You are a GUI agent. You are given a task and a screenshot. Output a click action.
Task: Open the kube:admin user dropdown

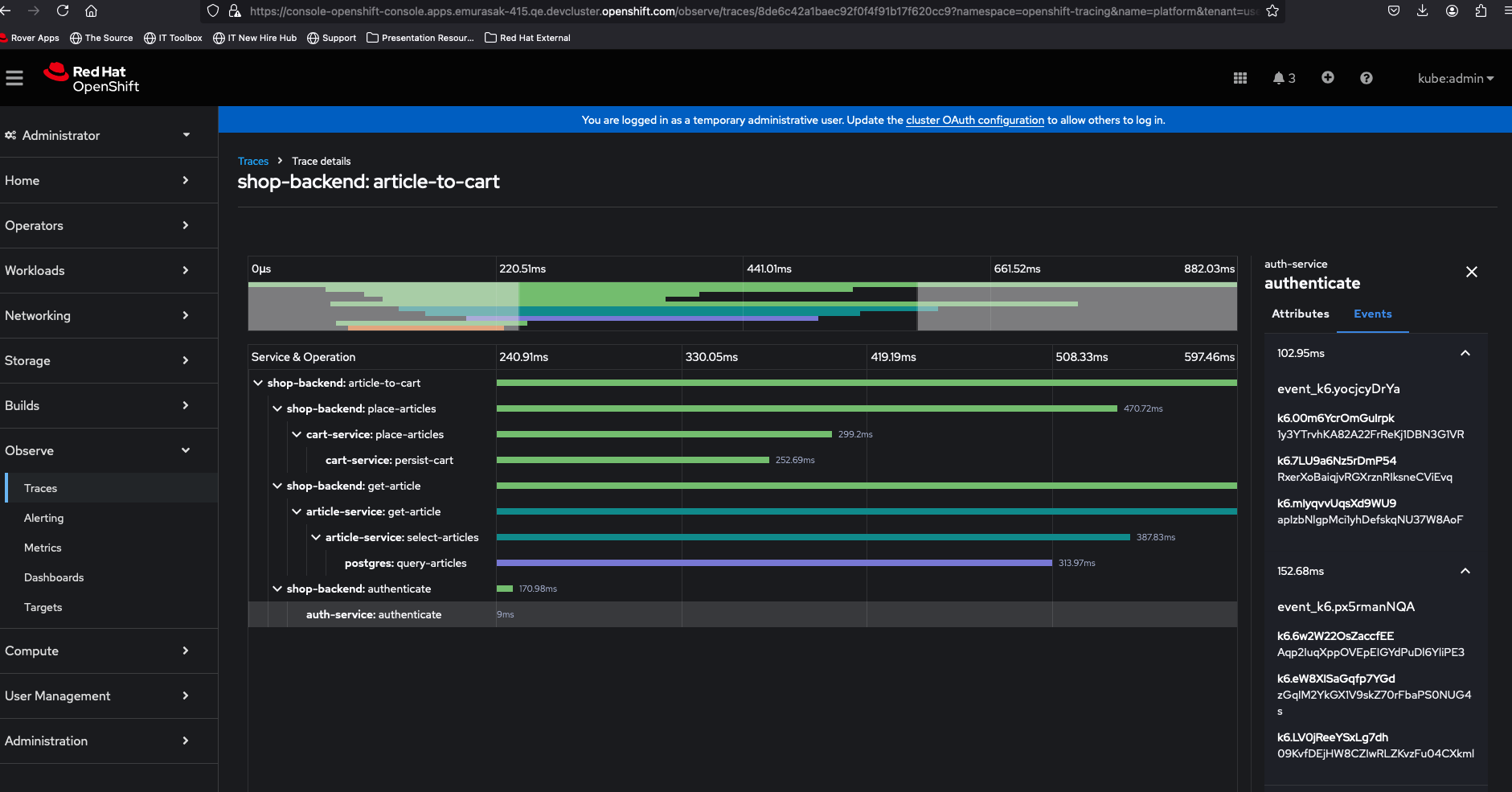tap(1456, 78)
